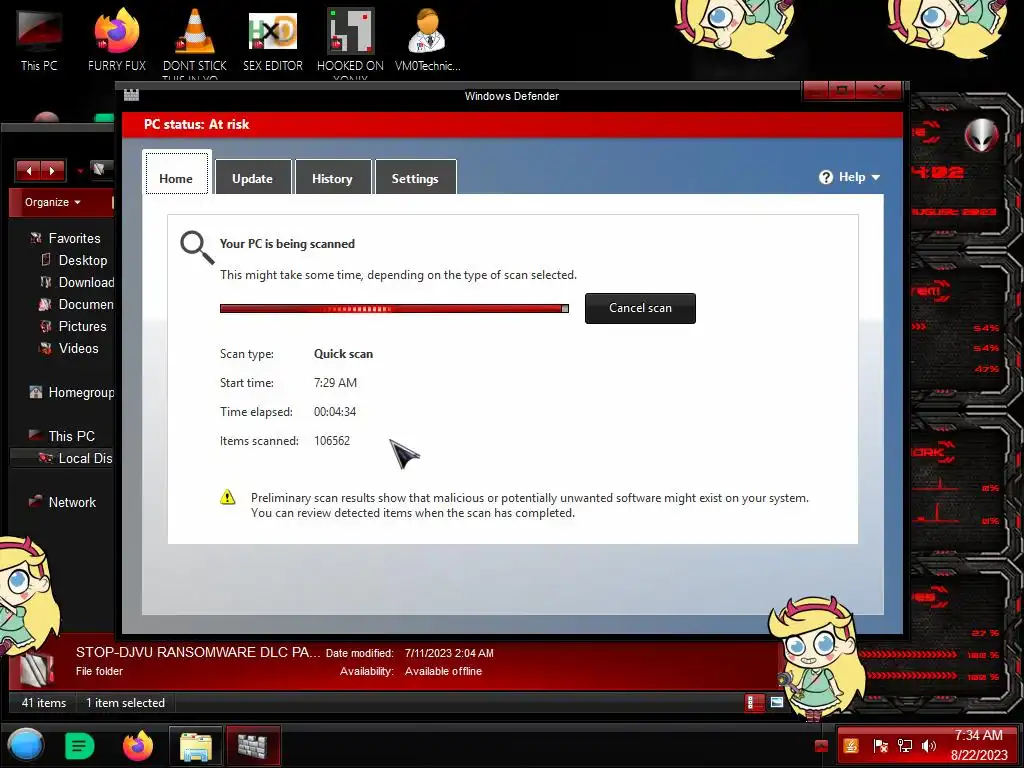Click the Explorer details view icon

pyautogui.click(x=754, y=703)
